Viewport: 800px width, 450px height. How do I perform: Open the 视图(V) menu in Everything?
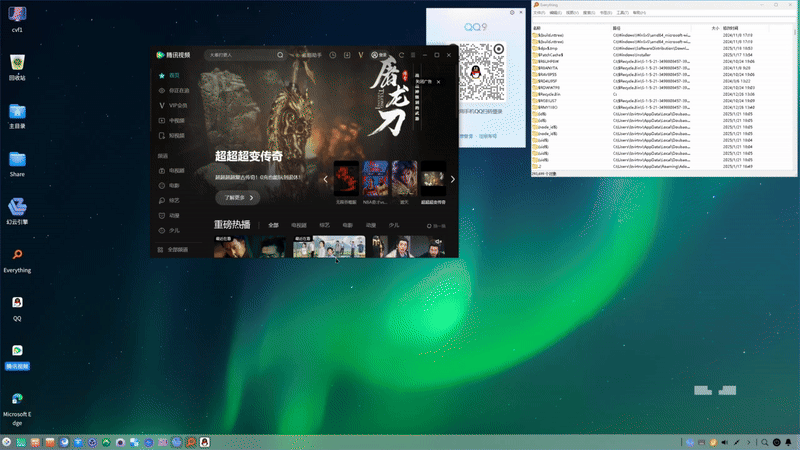(572, 13)
